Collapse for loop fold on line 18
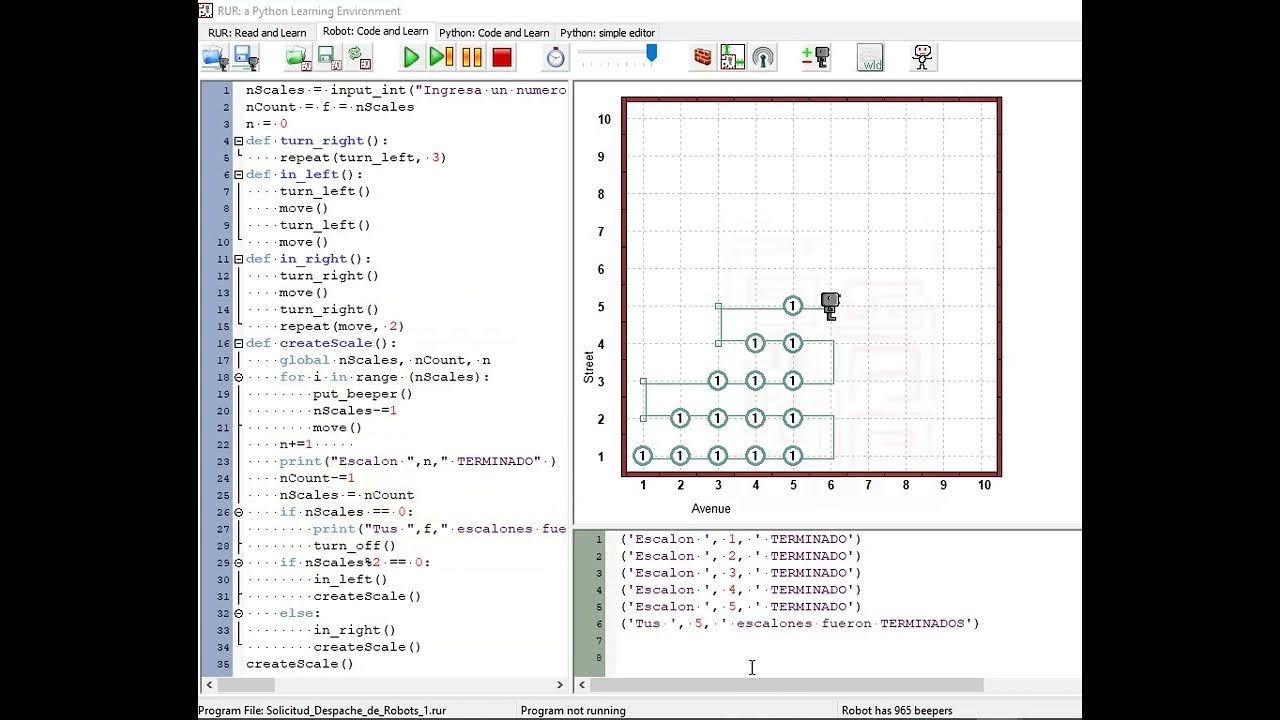Image resolution: width=1280 pixels, height=720 pixels. click(x=238, y=377)
